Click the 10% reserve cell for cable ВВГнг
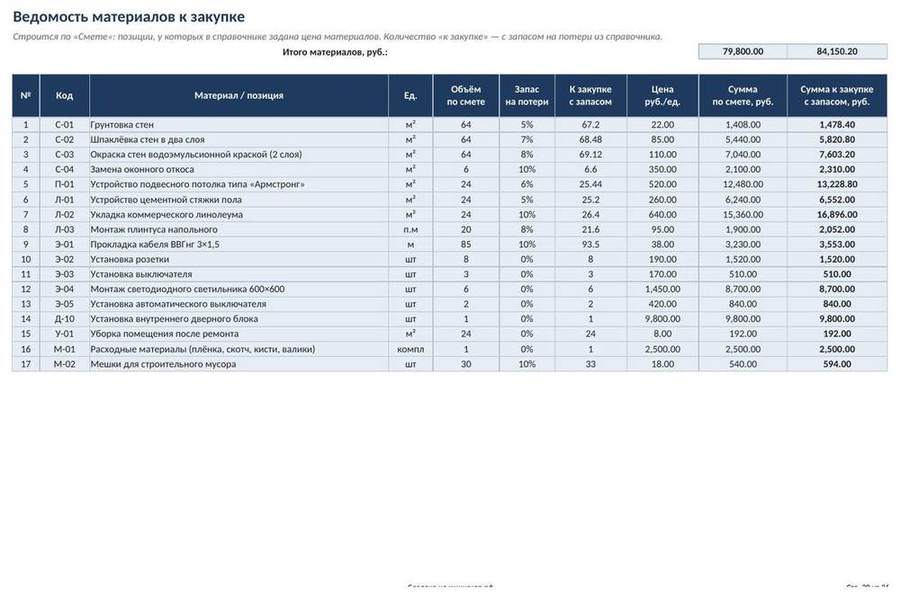The image size is (900, 598). click(527, 244)
